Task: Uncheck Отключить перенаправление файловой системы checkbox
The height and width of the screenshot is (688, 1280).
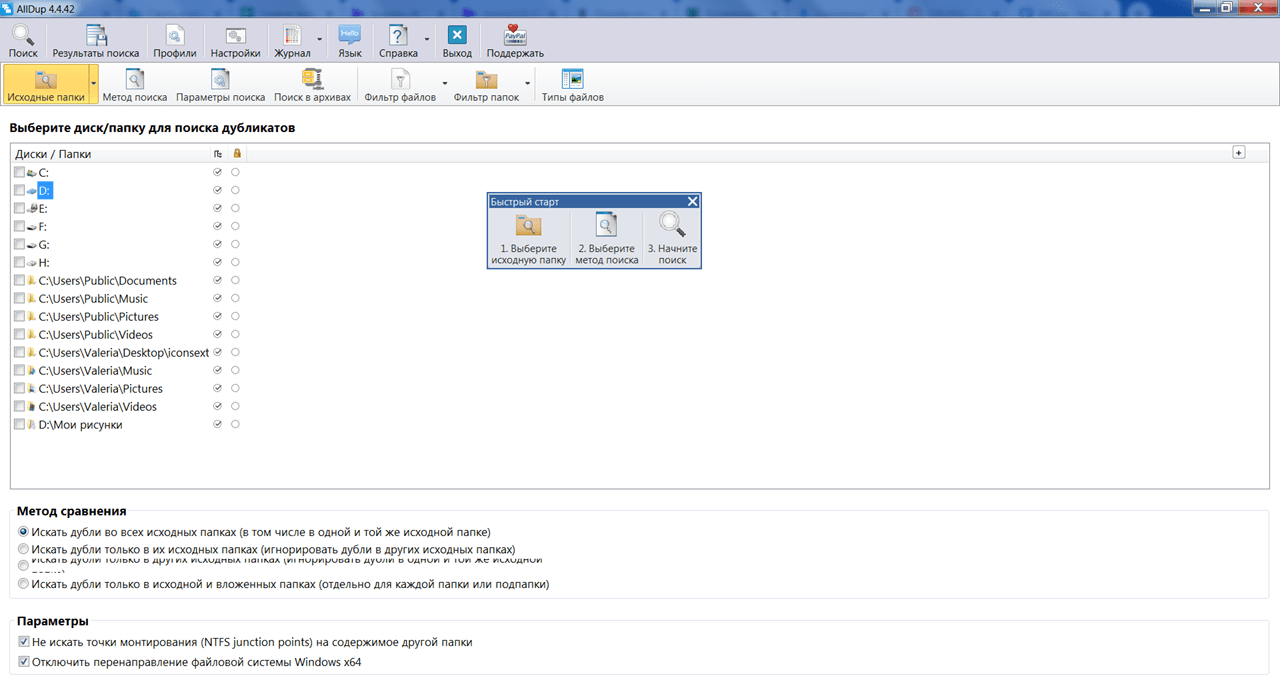Action: point(24,662)
